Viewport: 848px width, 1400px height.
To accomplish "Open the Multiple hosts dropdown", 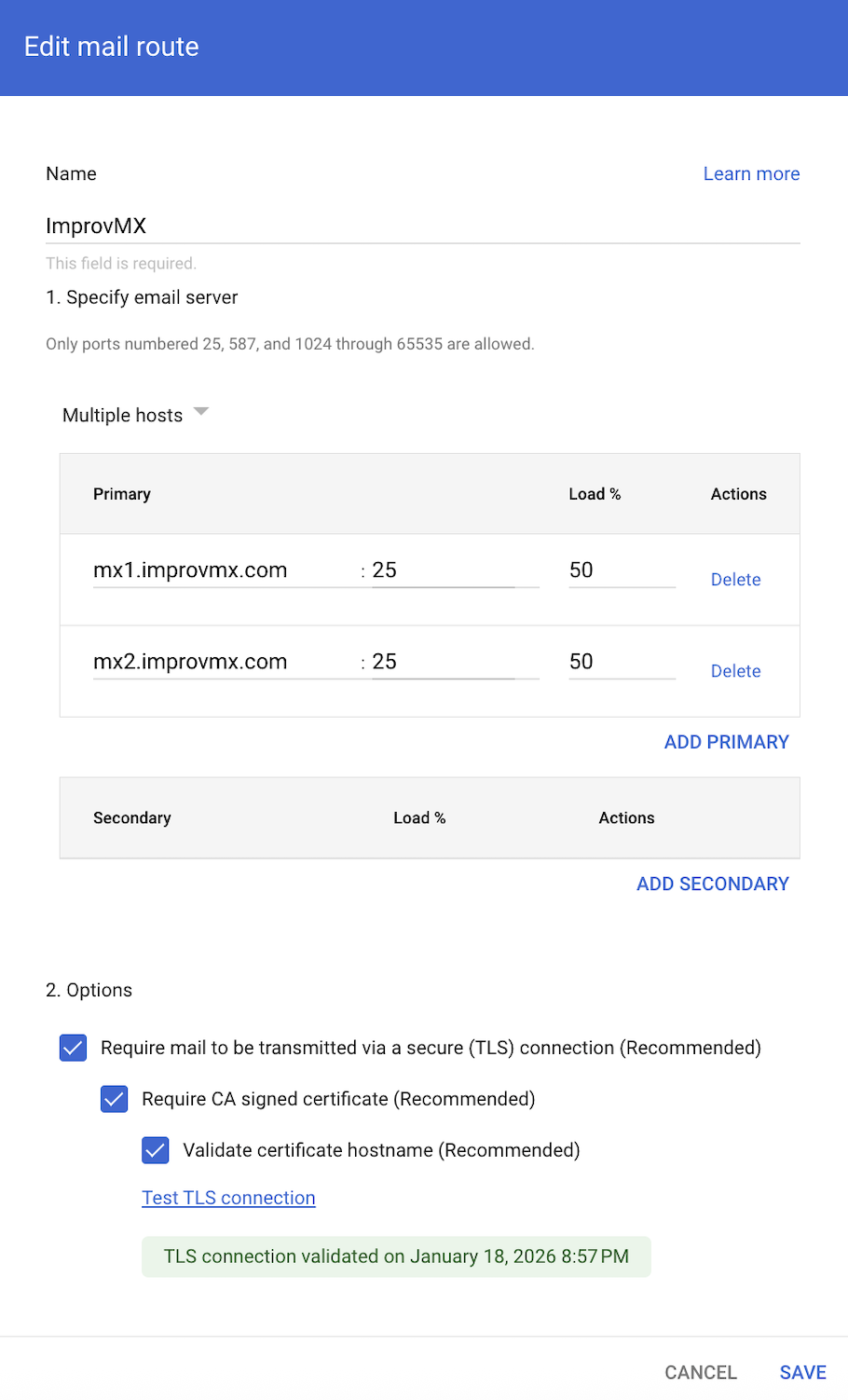I will pos(135,415).
